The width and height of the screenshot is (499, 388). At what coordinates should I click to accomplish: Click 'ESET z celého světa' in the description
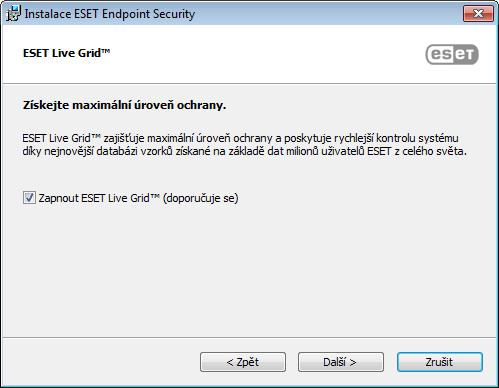pyautogui.click(x=417, y=151)
